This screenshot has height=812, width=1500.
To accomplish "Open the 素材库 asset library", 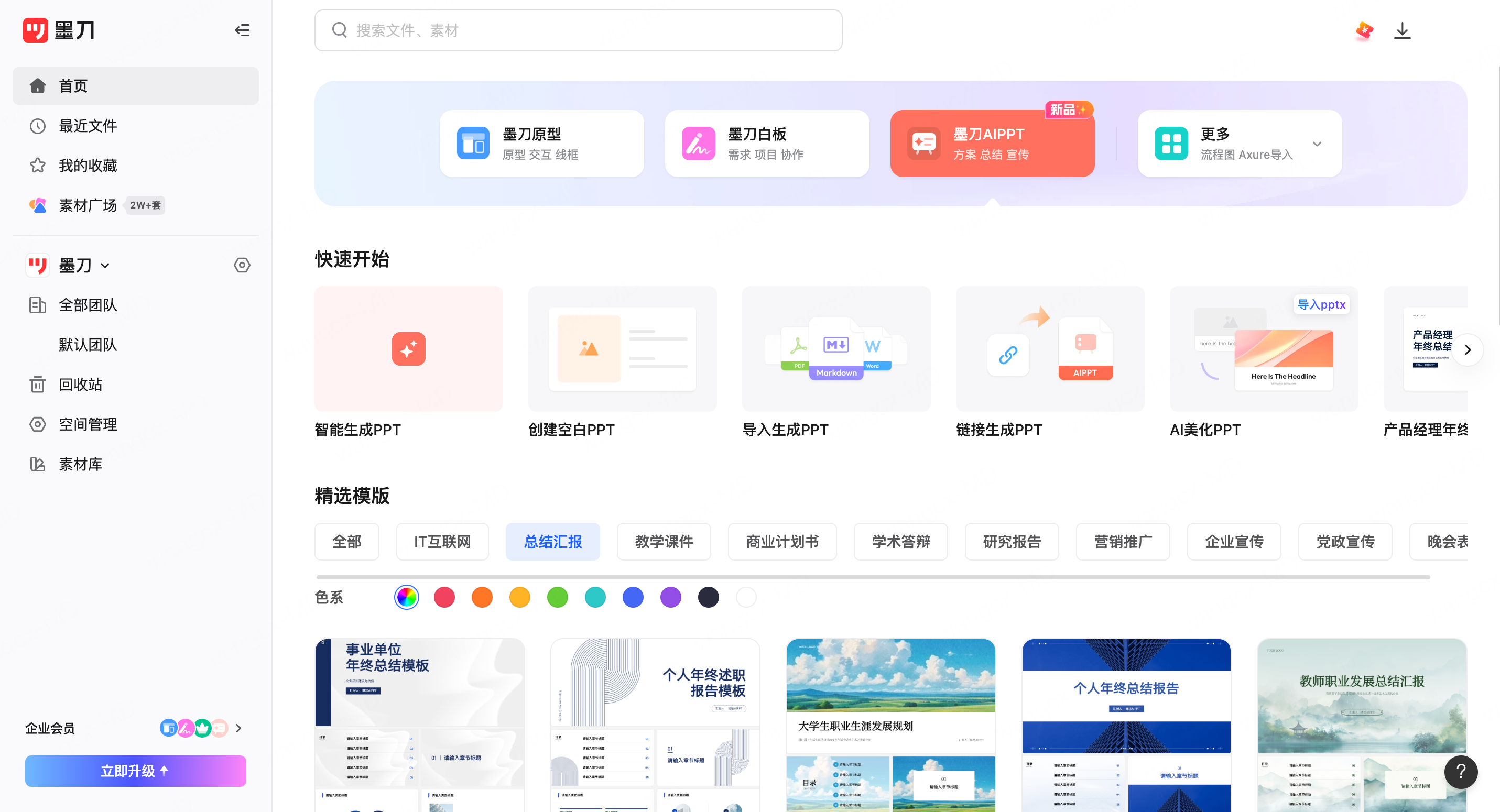I will [x=81, y=464].
